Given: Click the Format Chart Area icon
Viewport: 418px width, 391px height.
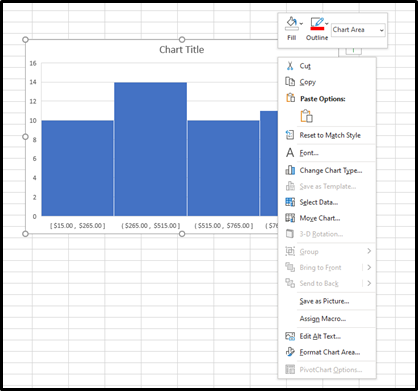Looking at the screenshot, I should pyautogui.click(x=290, y=352).
